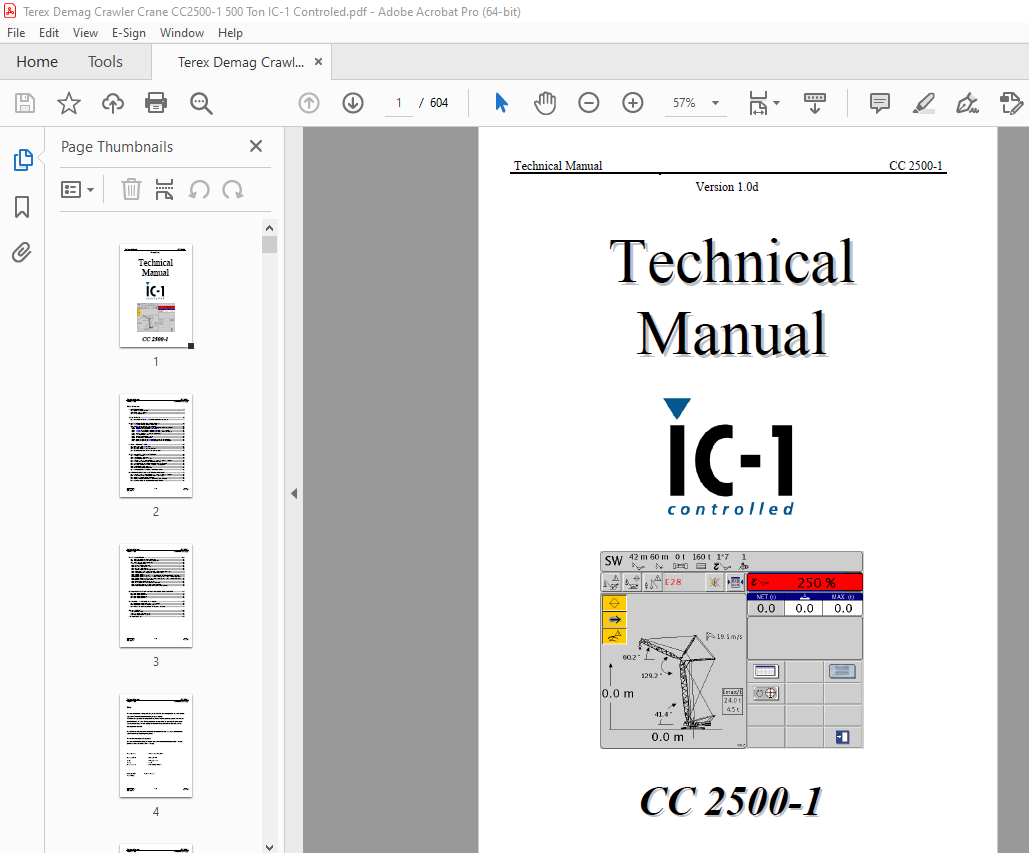Open thumbnail options dropdown menu
The height and width of the screenshot is (853, 1029).
tap(77, 190)
